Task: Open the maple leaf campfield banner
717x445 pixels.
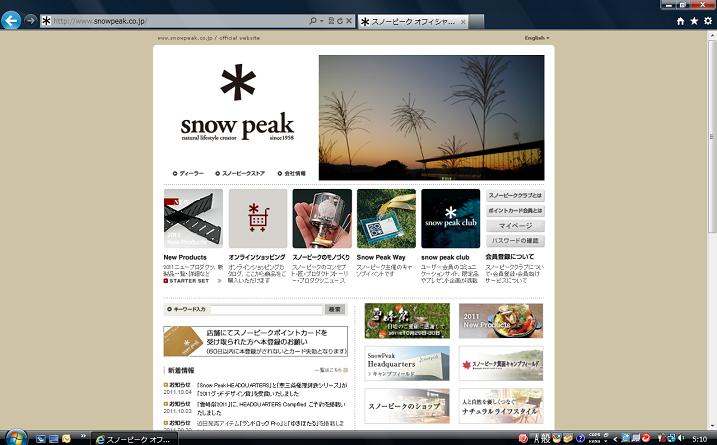Action: [x=501, y=364]
